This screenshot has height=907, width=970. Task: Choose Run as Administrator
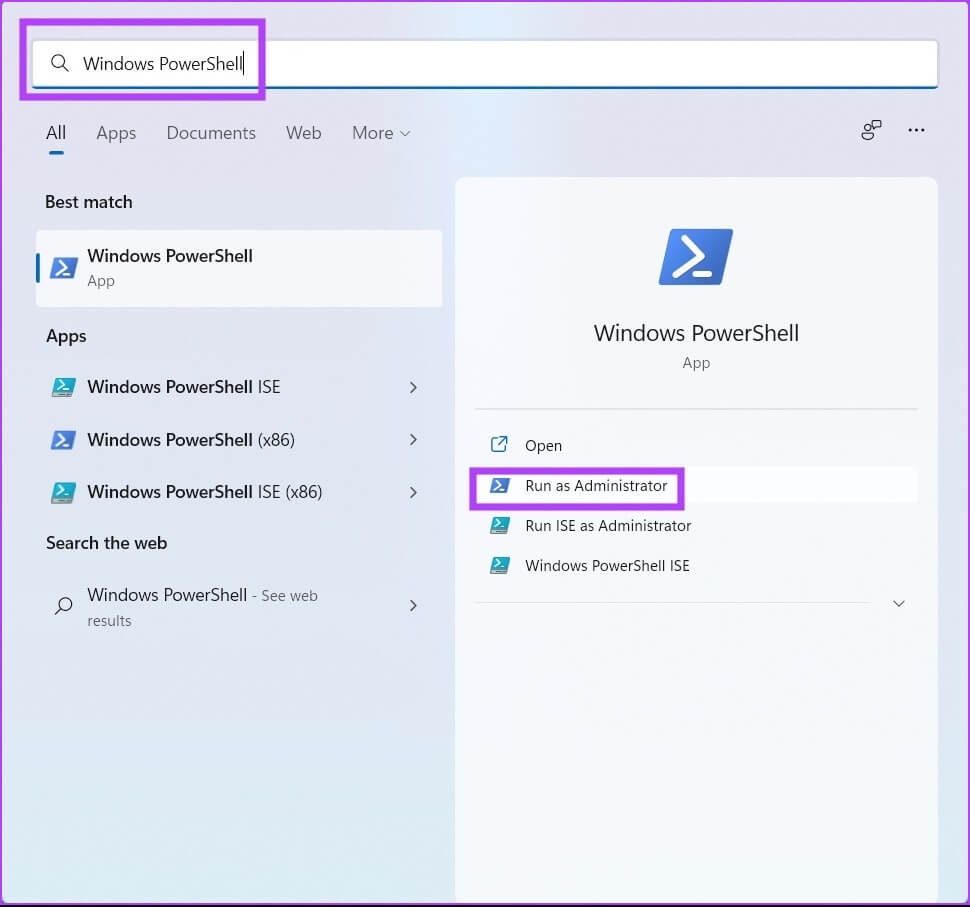(696, 486)
